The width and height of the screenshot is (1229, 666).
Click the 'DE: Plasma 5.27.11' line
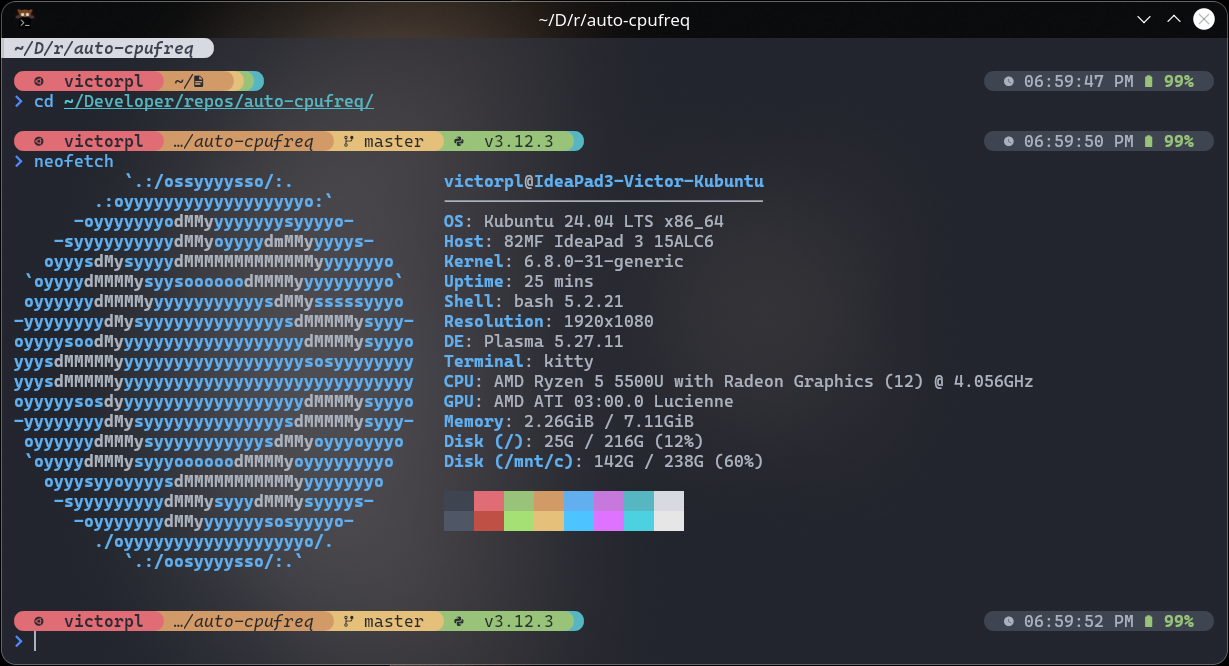(534, 341)
